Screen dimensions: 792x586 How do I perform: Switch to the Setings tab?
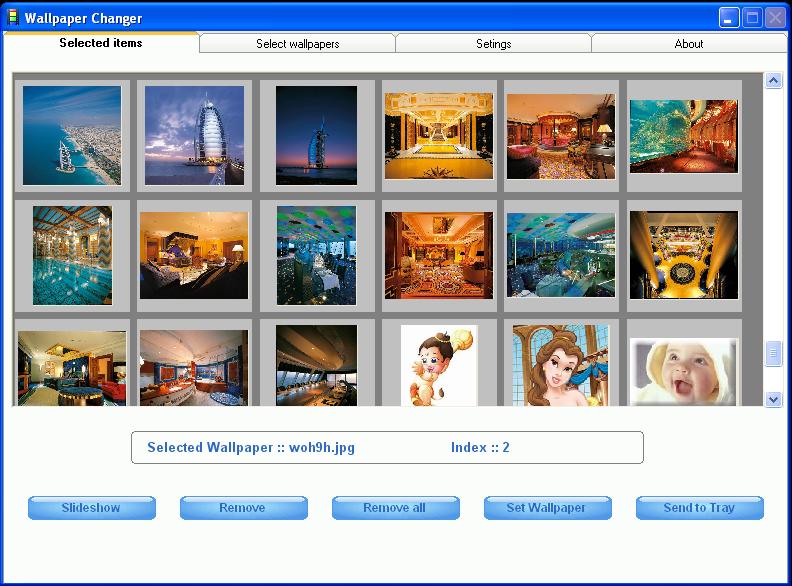(493, 44)
